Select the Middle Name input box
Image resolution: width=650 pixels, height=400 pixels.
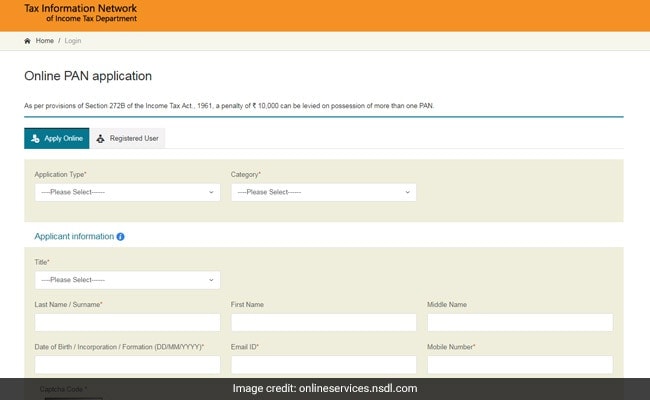519,322
